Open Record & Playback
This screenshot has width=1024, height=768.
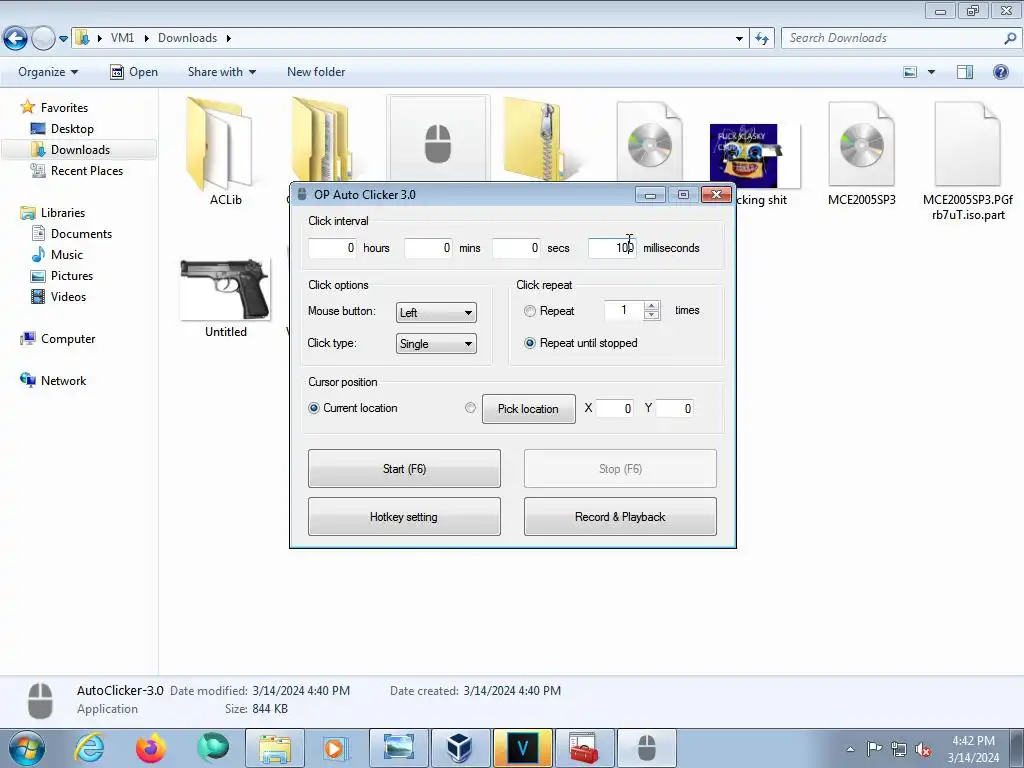coord(620,517)
